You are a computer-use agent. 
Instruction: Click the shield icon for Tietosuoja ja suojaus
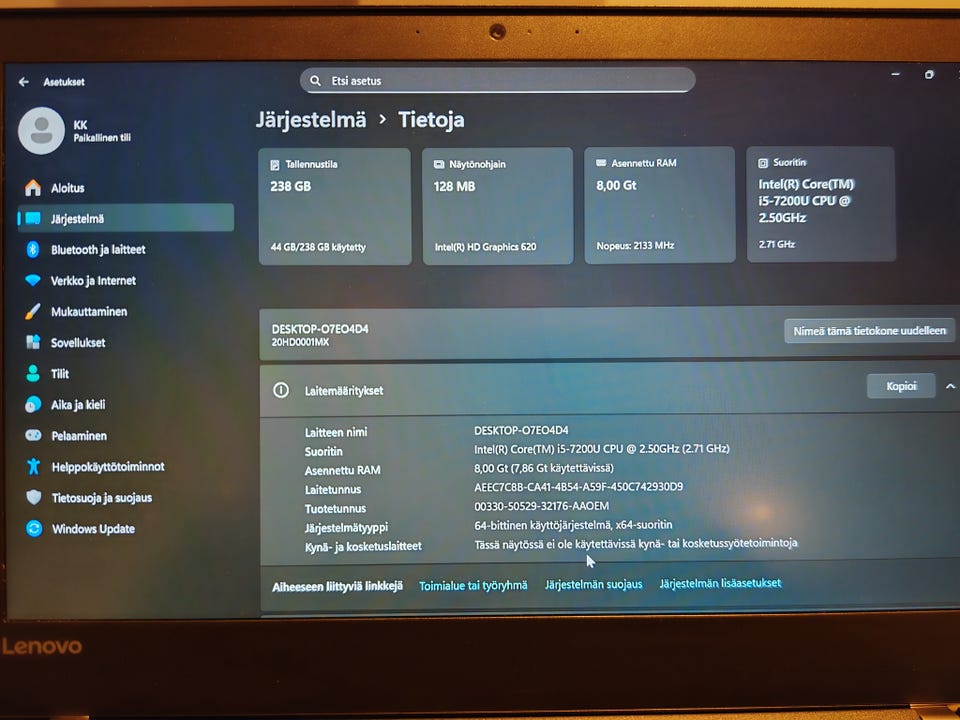(34, 497)
